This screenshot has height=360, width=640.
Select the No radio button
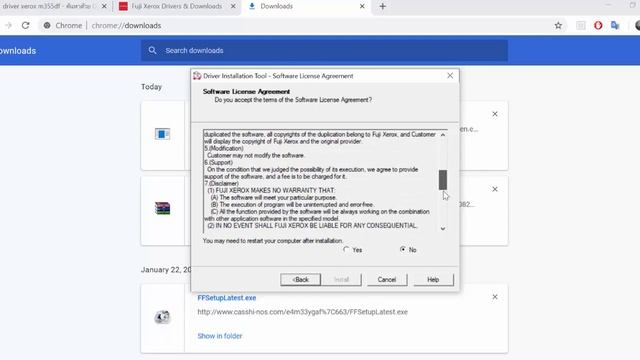click(x=403, y=249)
